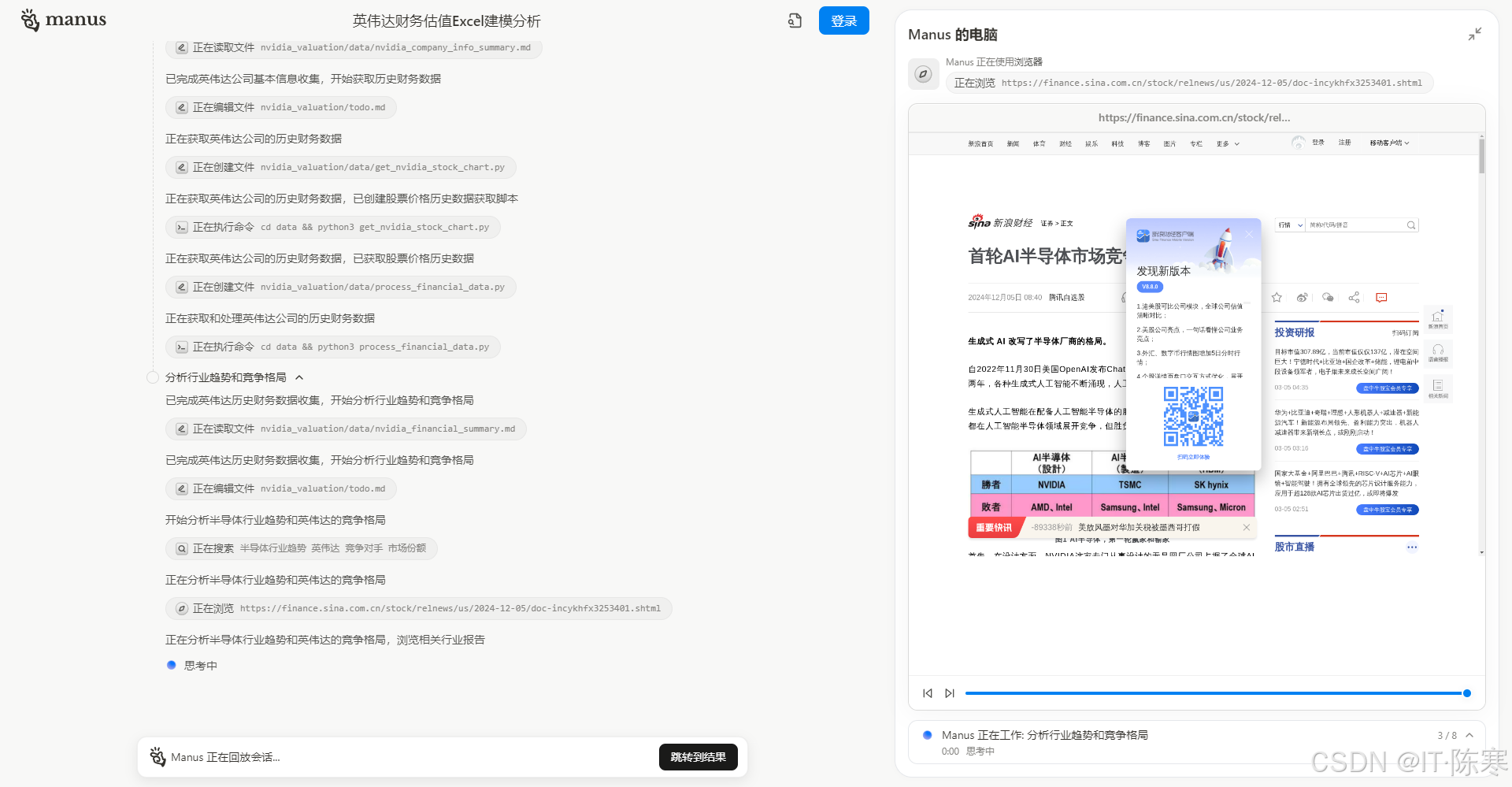Open 娱乐 in the Sina nav bar
The height and width of the screenshot is (787, 1512).
[1091, 143]
